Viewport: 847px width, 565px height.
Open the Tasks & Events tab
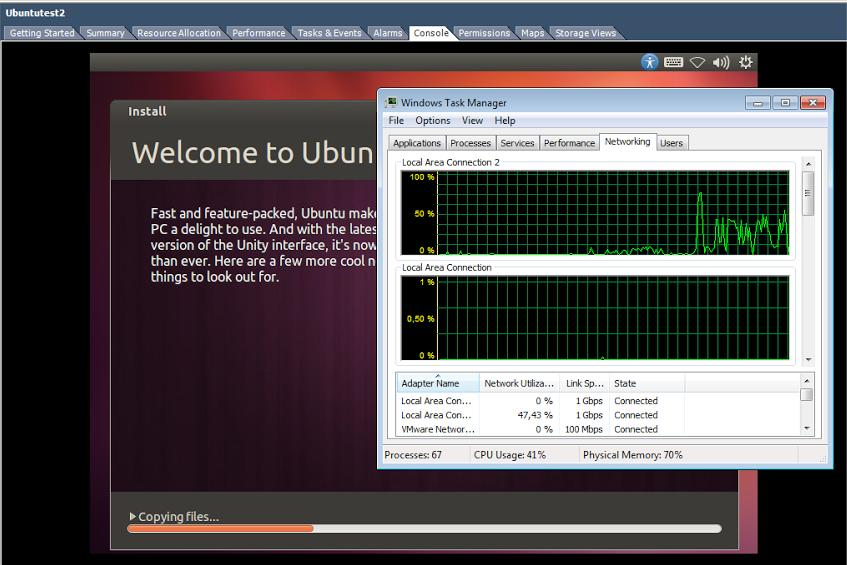pos(330,33)
